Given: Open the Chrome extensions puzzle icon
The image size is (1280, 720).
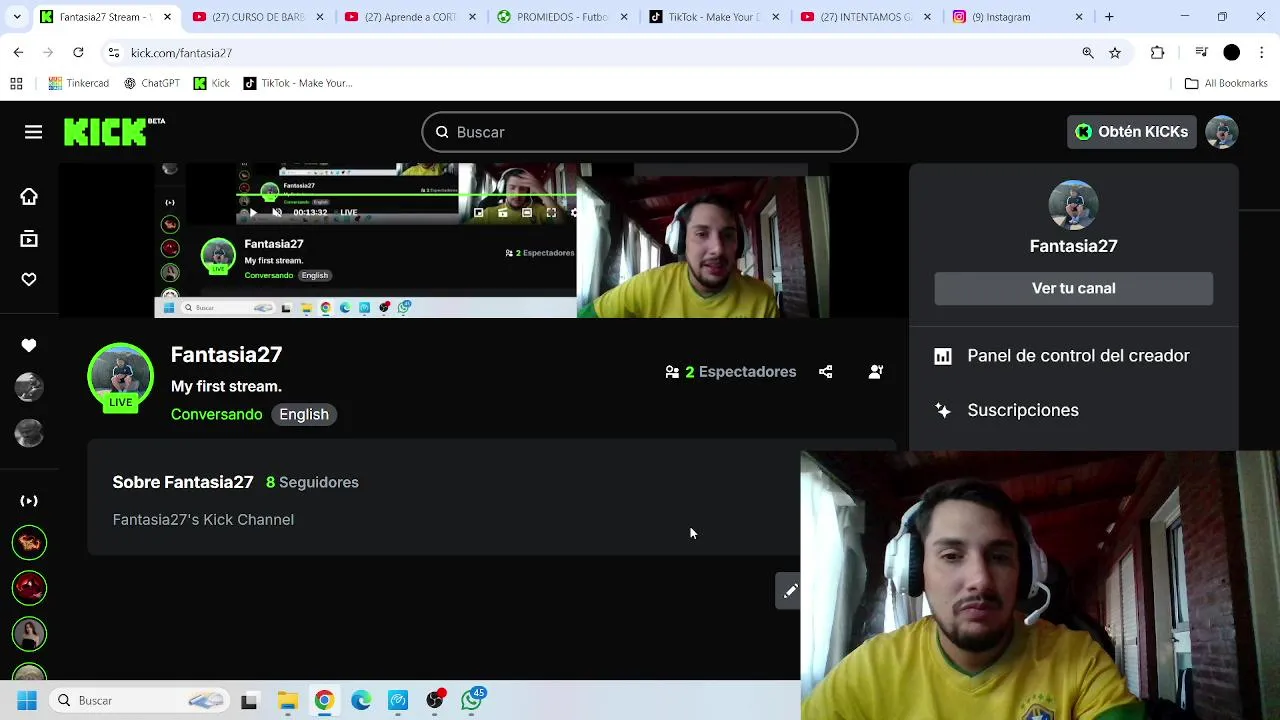Looking at the screenshot, I should tap(1158, 53).
